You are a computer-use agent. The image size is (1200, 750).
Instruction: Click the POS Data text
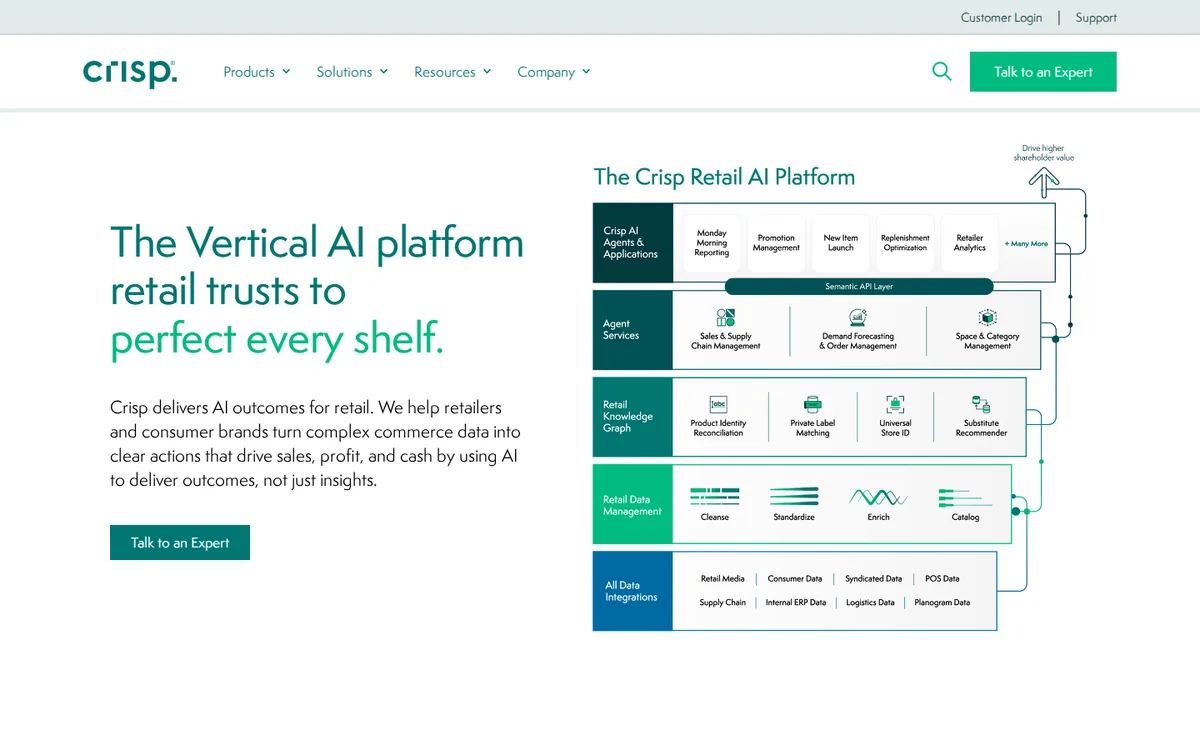[x=942, y=579]
